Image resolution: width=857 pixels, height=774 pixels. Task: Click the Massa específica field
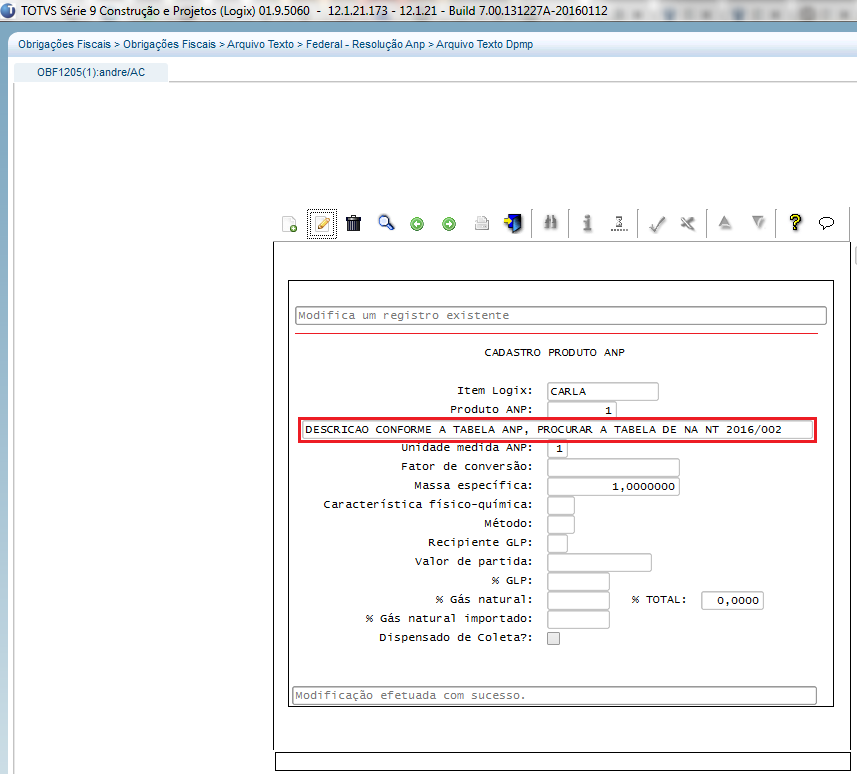click(613, 486)
